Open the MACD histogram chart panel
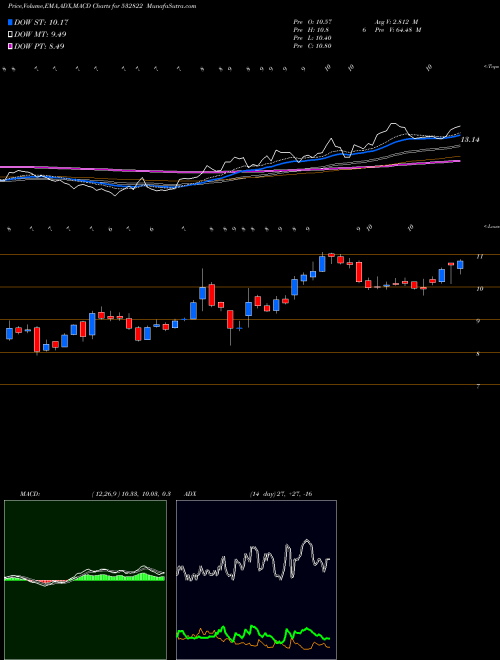Viewport: 500px width, 660px height. (85, 580)
